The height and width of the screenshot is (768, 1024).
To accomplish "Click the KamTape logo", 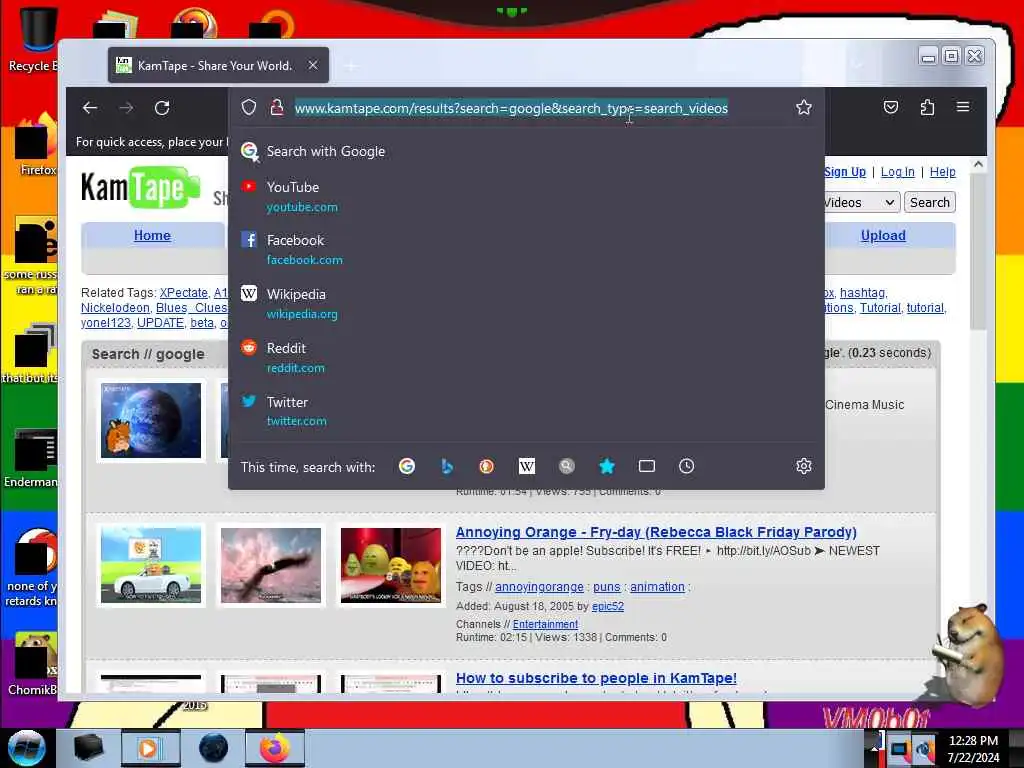I will (x=140, y=188).
